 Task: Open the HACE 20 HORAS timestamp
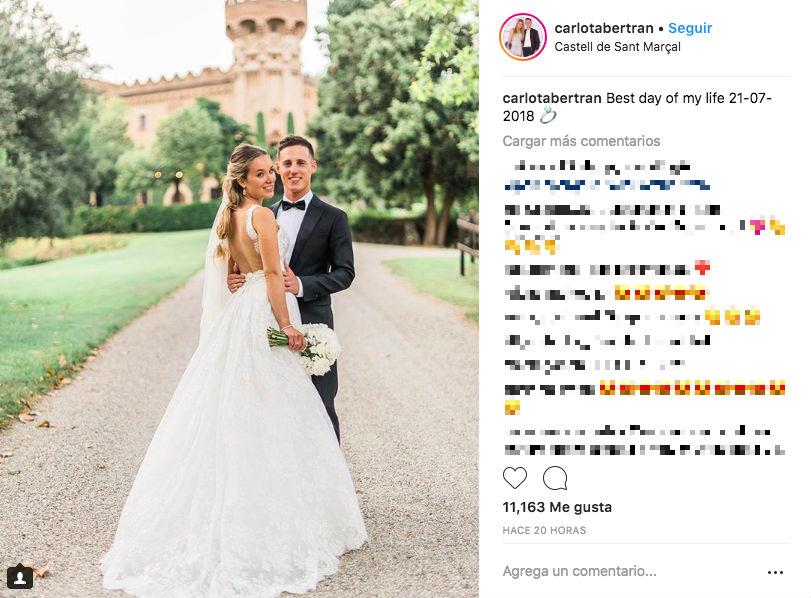[544, 530]
